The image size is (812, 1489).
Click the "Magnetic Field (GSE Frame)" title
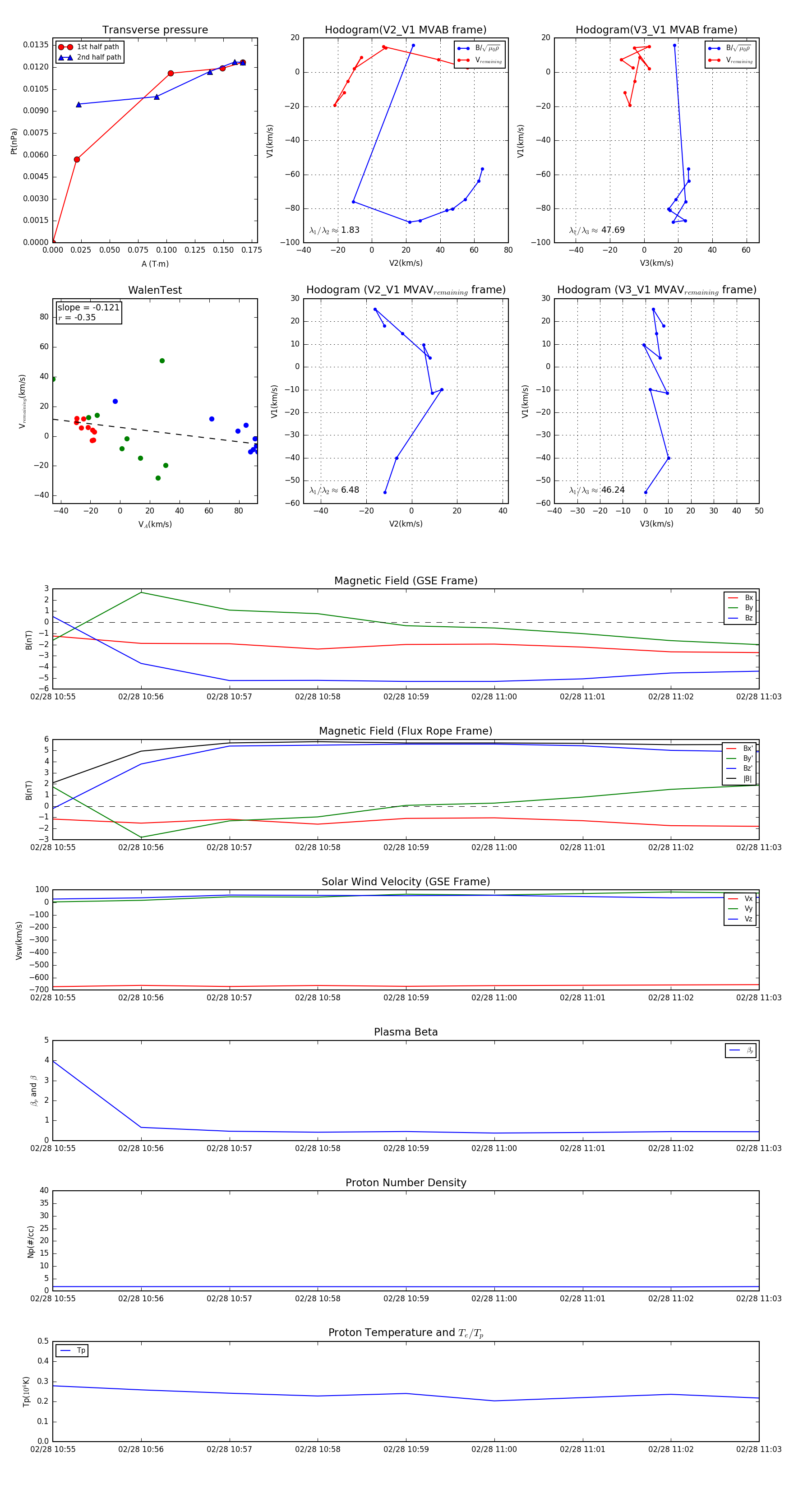click(406, 581)
